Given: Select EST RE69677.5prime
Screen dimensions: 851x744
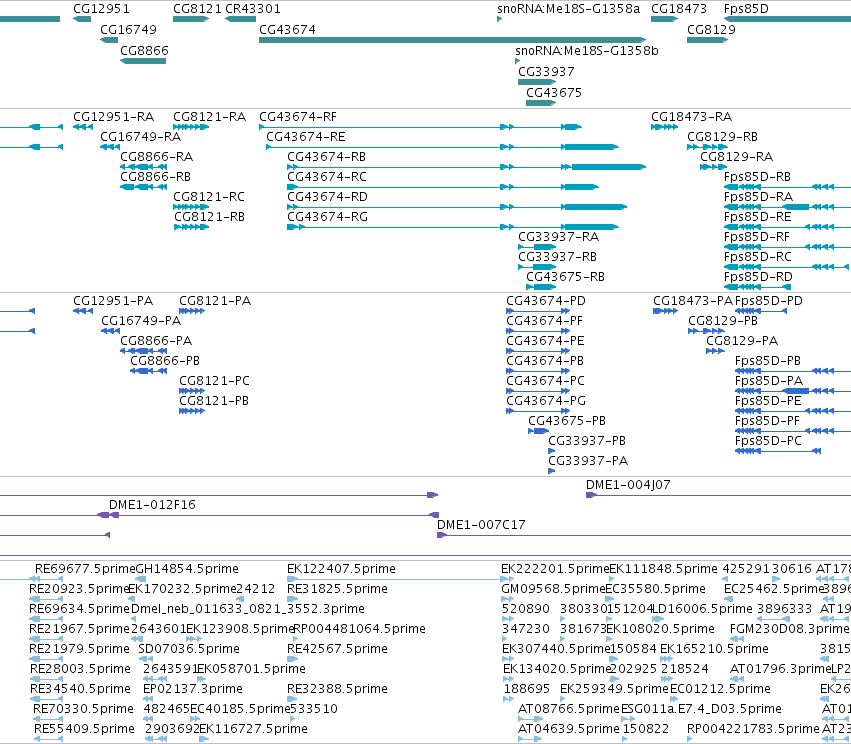Looking at the screenshot, I should click(85, 569).
